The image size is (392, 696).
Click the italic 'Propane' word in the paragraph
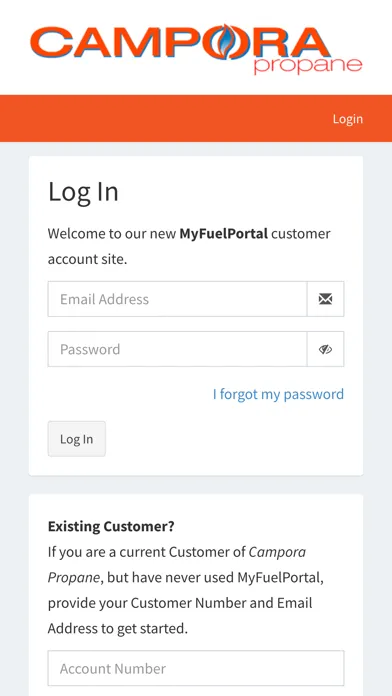(x=73, y=578)
